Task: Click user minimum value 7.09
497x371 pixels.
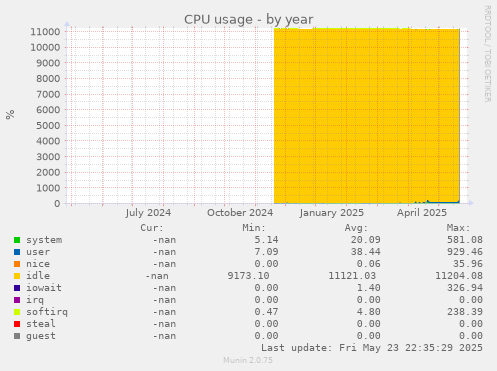Action: (266, 252)
